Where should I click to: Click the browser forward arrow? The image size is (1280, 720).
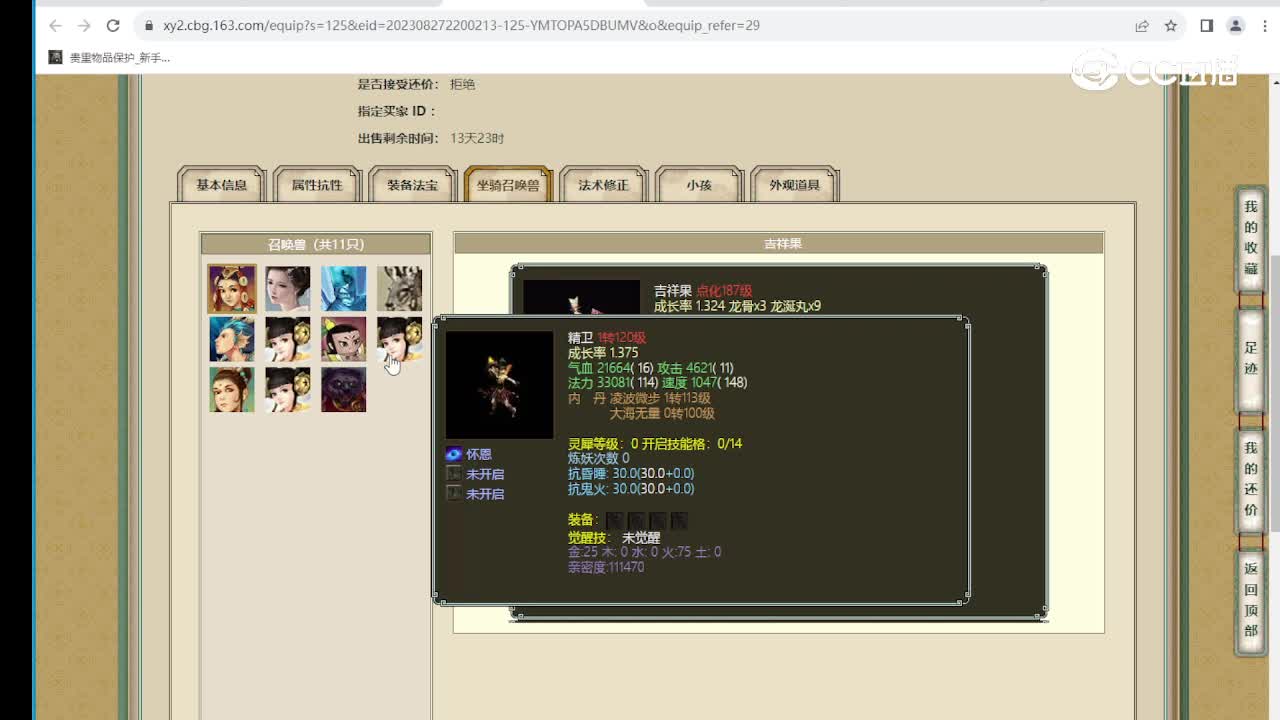[x=84, y=26]
